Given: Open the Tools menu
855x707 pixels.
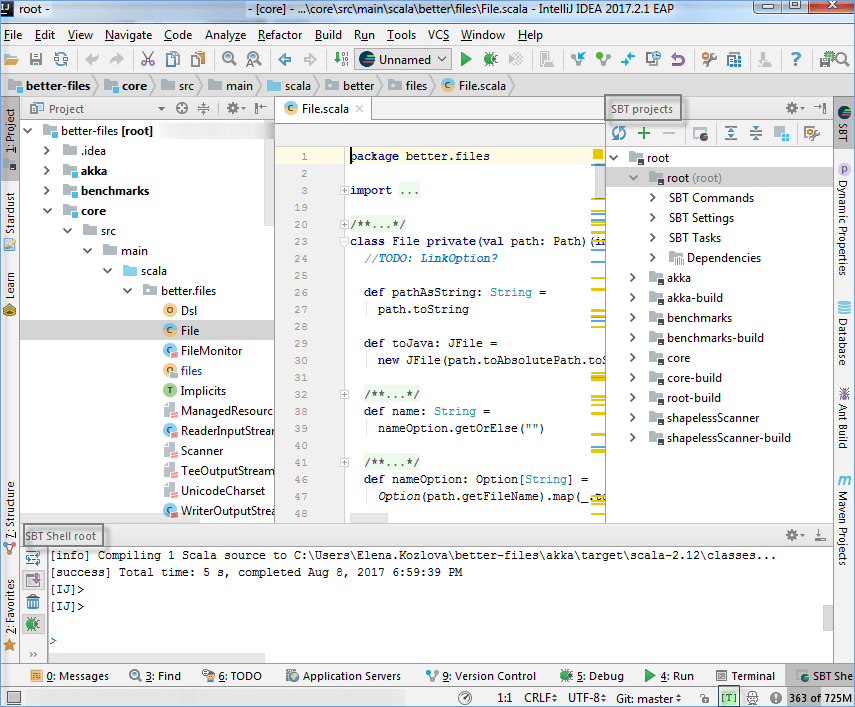Looking at the screenshot, I should [401, 35].
